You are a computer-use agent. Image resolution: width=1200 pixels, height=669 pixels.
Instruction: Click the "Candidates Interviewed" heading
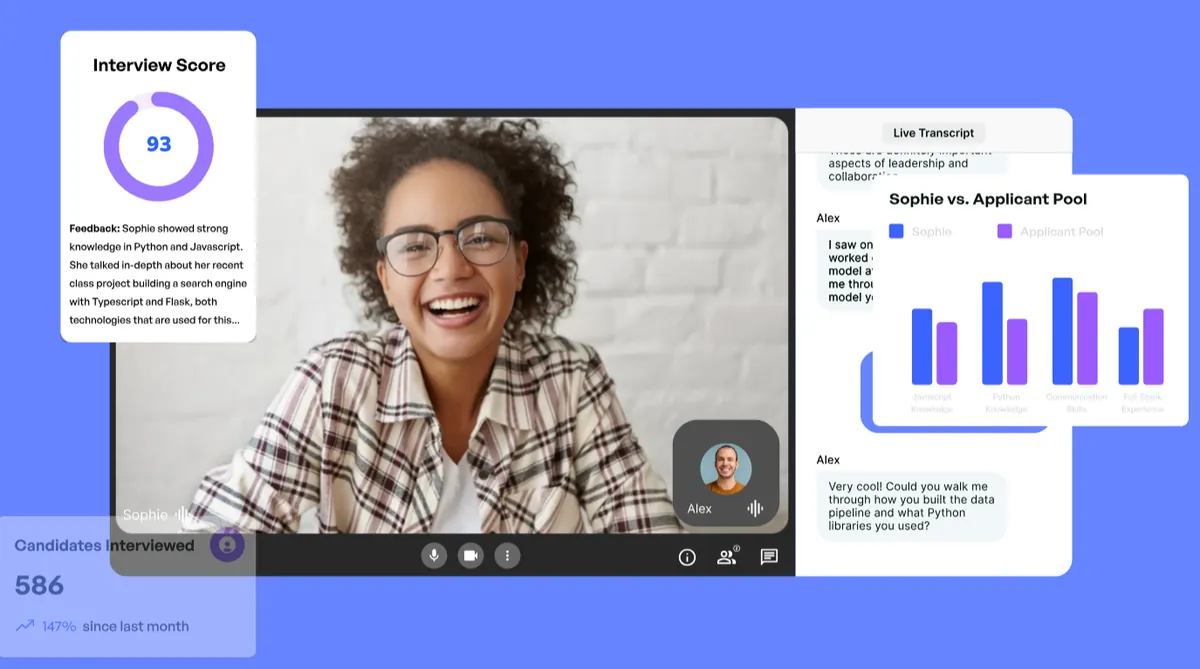click(105, 545)
